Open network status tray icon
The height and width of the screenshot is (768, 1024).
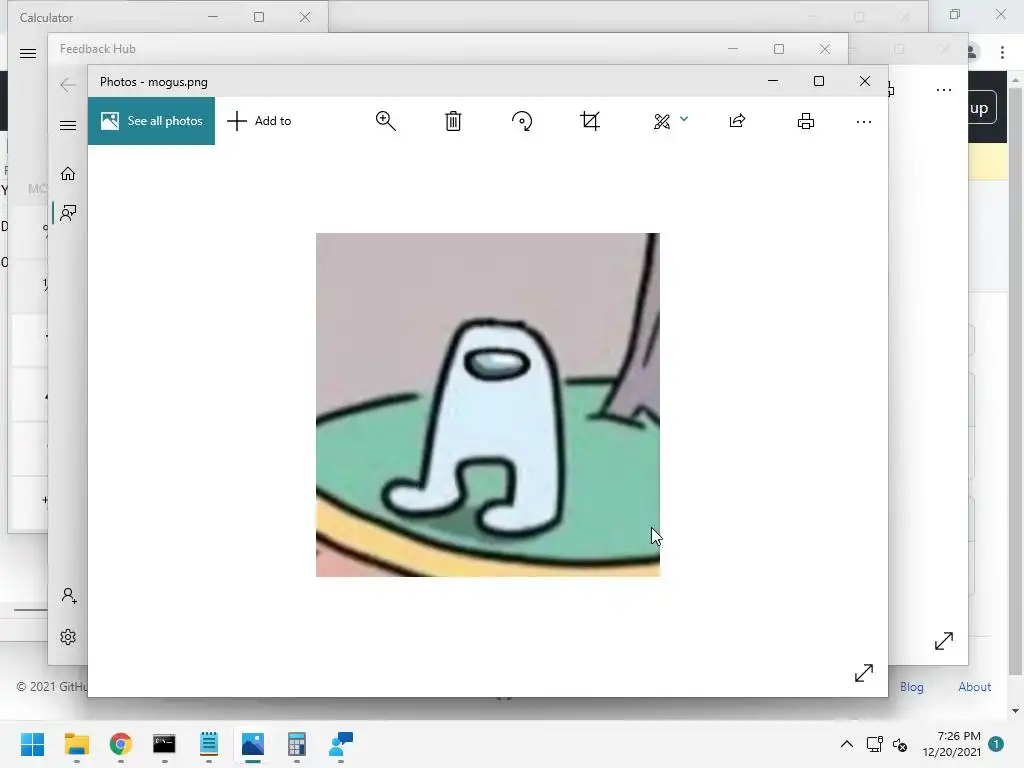(x=874, y=744)
